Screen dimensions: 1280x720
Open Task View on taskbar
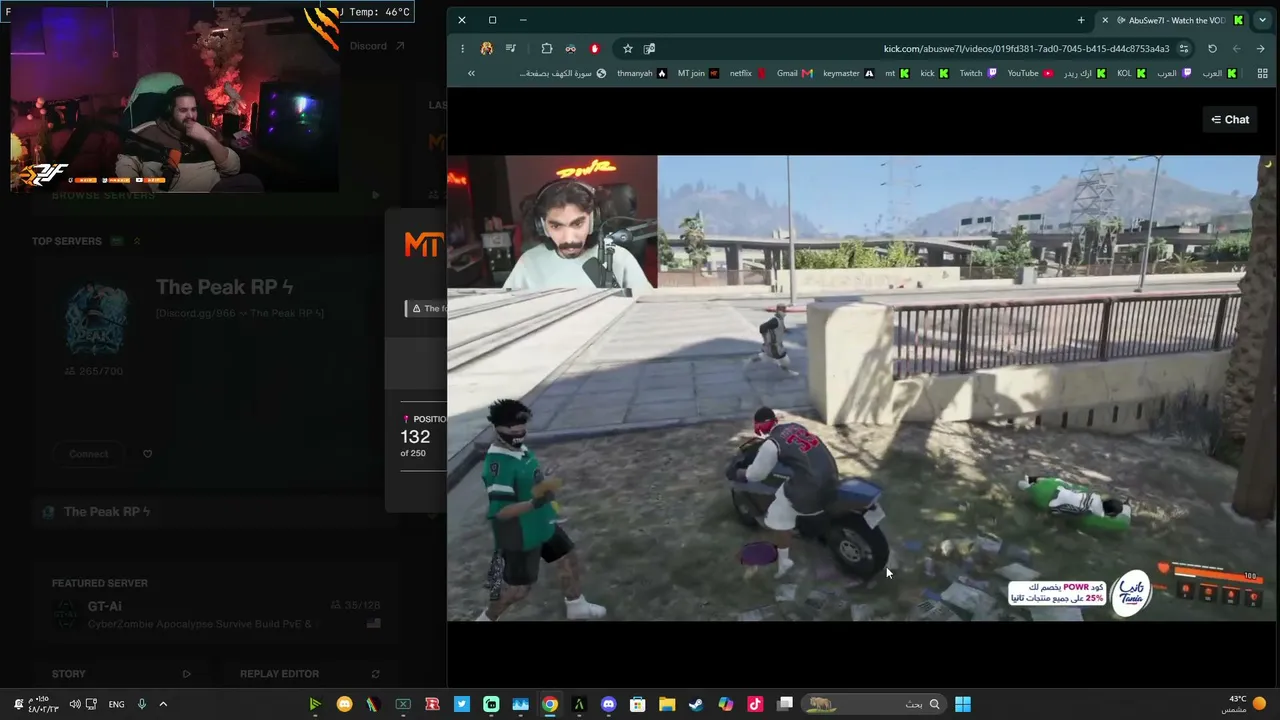(x=785, y=704)
